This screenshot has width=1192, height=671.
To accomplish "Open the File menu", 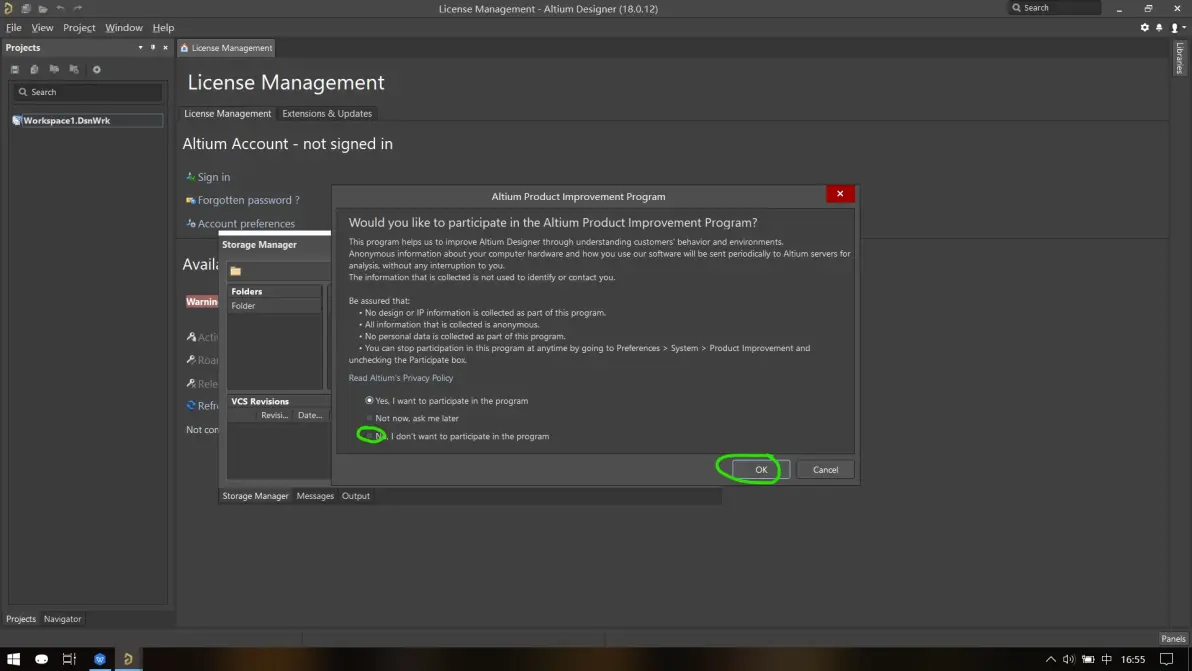I will coord(14,27).
